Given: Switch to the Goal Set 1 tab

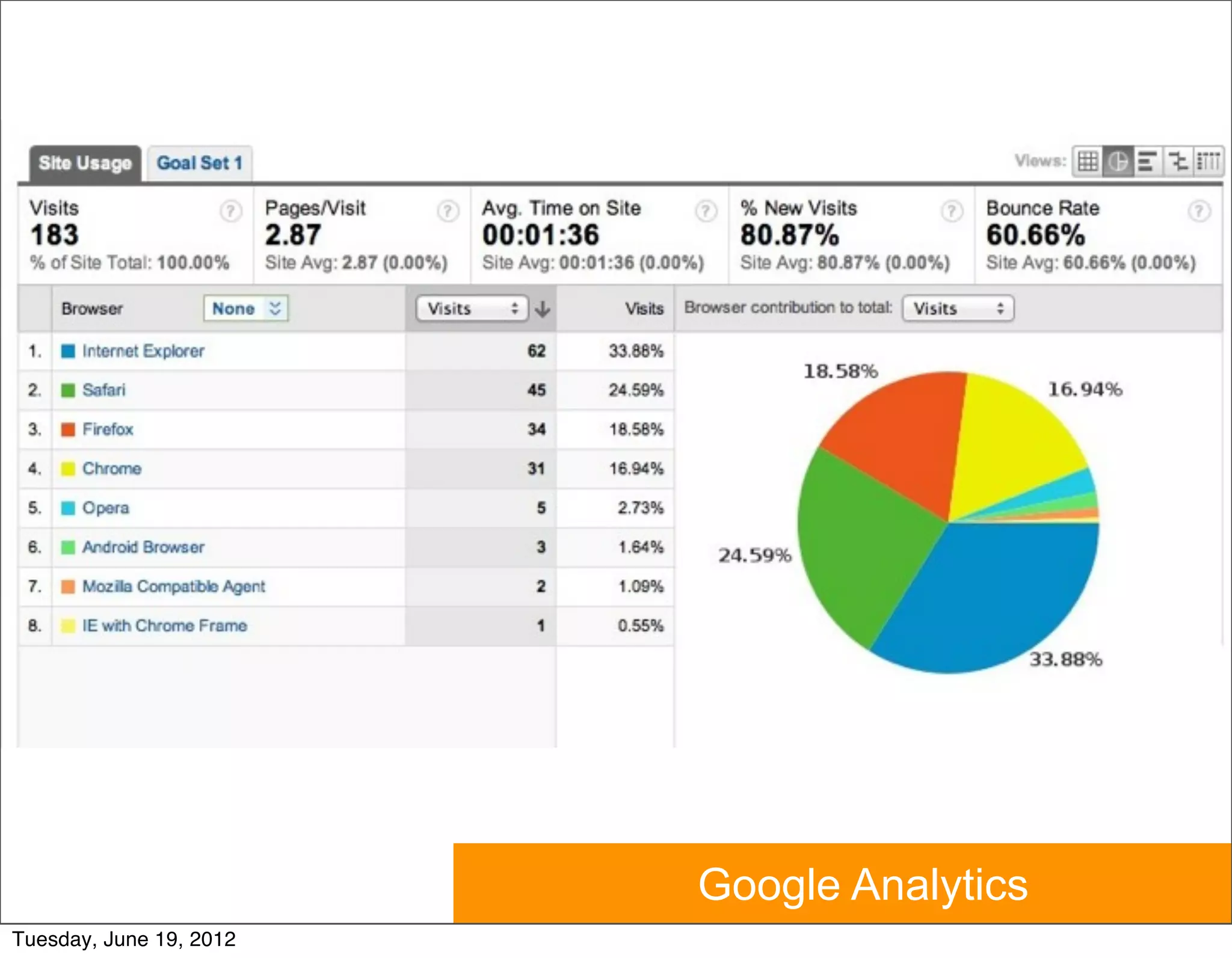Looking at the screenshot, I should coord(200,163).
